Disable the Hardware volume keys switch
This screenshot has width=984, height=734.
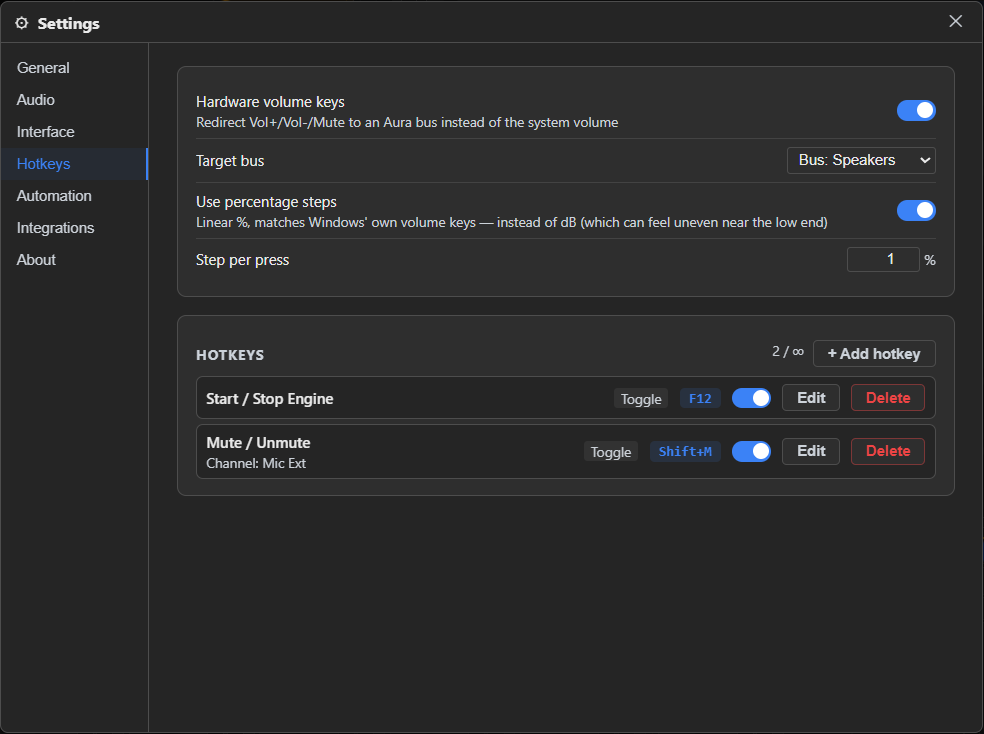point(916,110)
